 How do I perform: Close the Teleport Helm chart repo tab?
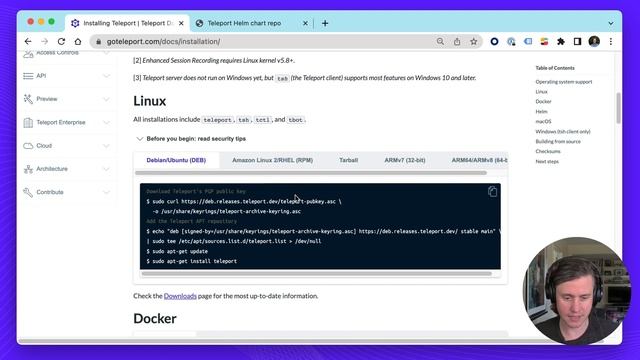(305, 23)
